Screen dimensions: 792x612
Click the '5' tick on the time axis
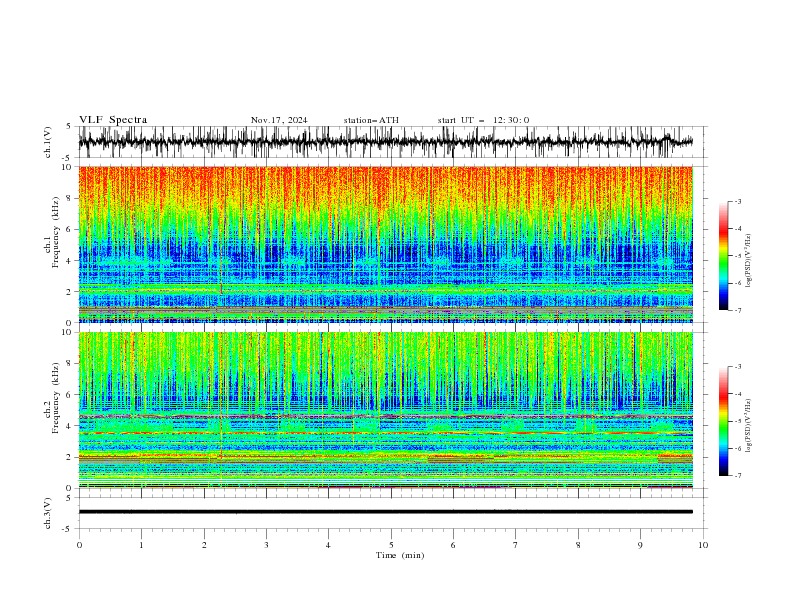(391, 545)
